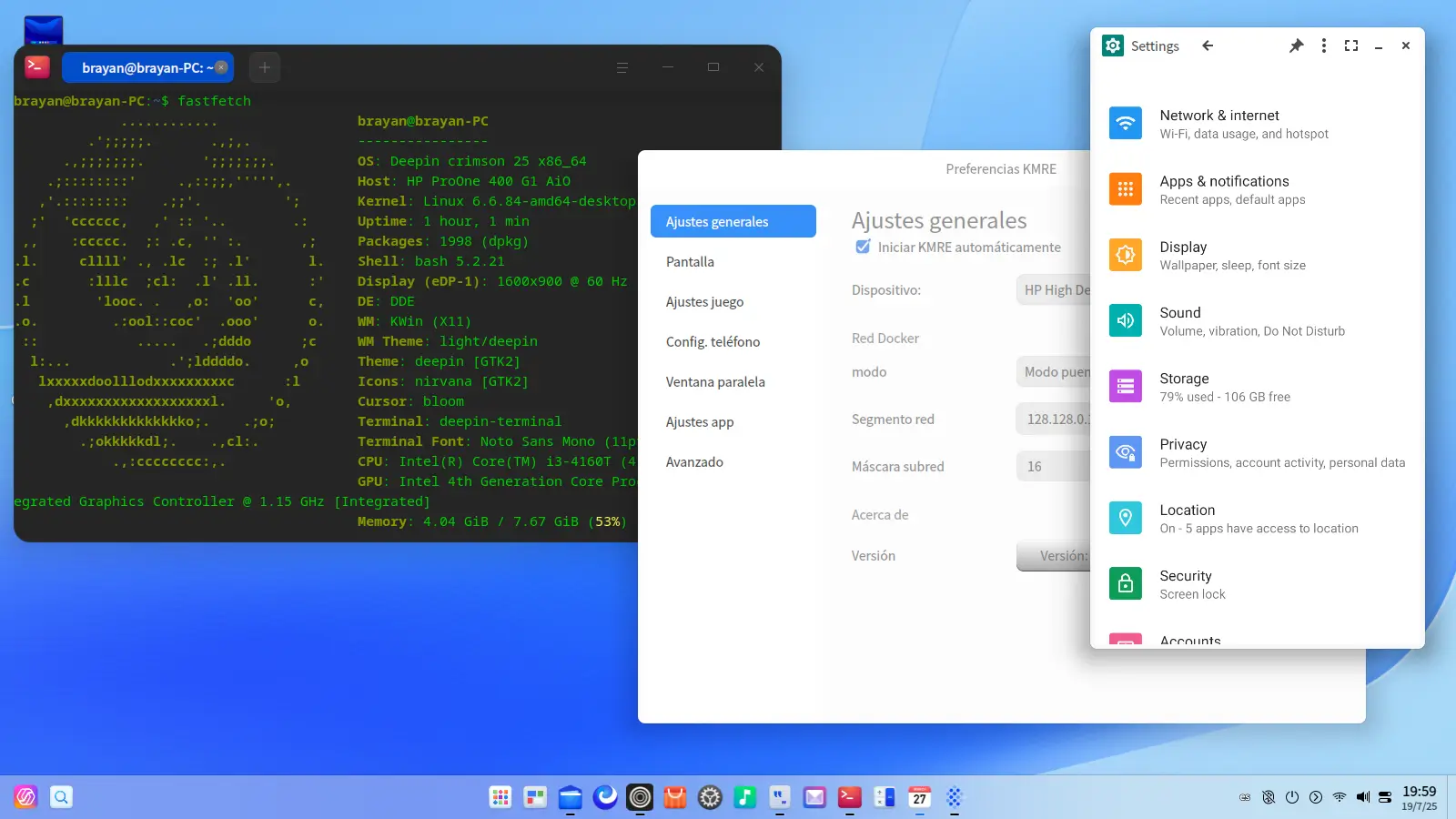Open the Music app in the dock
Screen dimensions: 1456x819
(745, 797)
